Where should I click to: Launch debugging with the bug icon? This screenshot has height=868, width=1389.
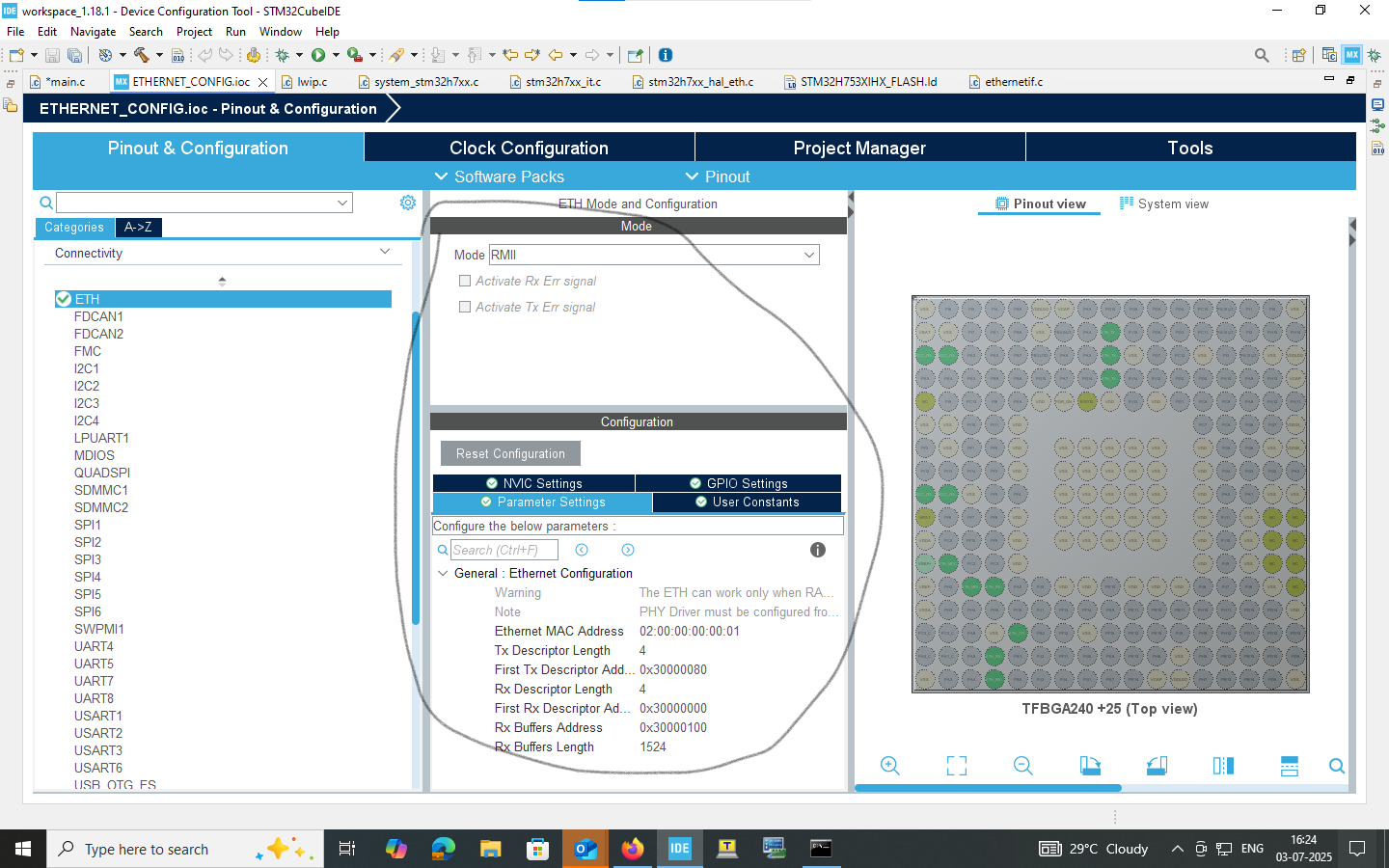284,55
